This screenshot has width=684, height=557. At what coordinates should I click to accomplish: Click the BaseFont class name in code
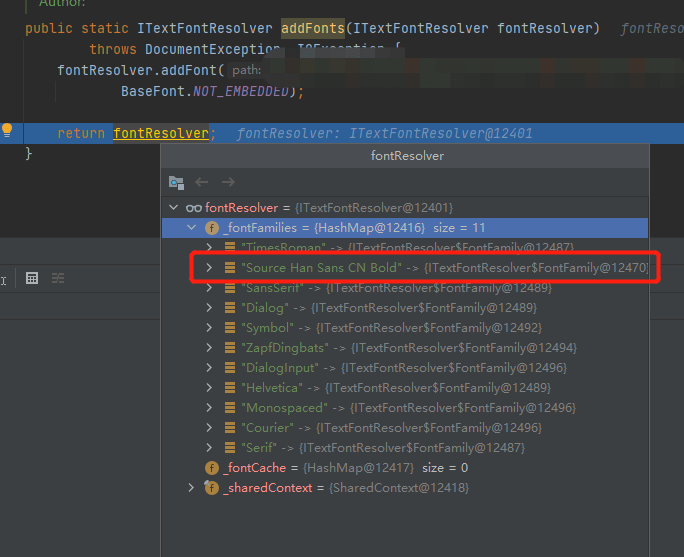(153, 92)
